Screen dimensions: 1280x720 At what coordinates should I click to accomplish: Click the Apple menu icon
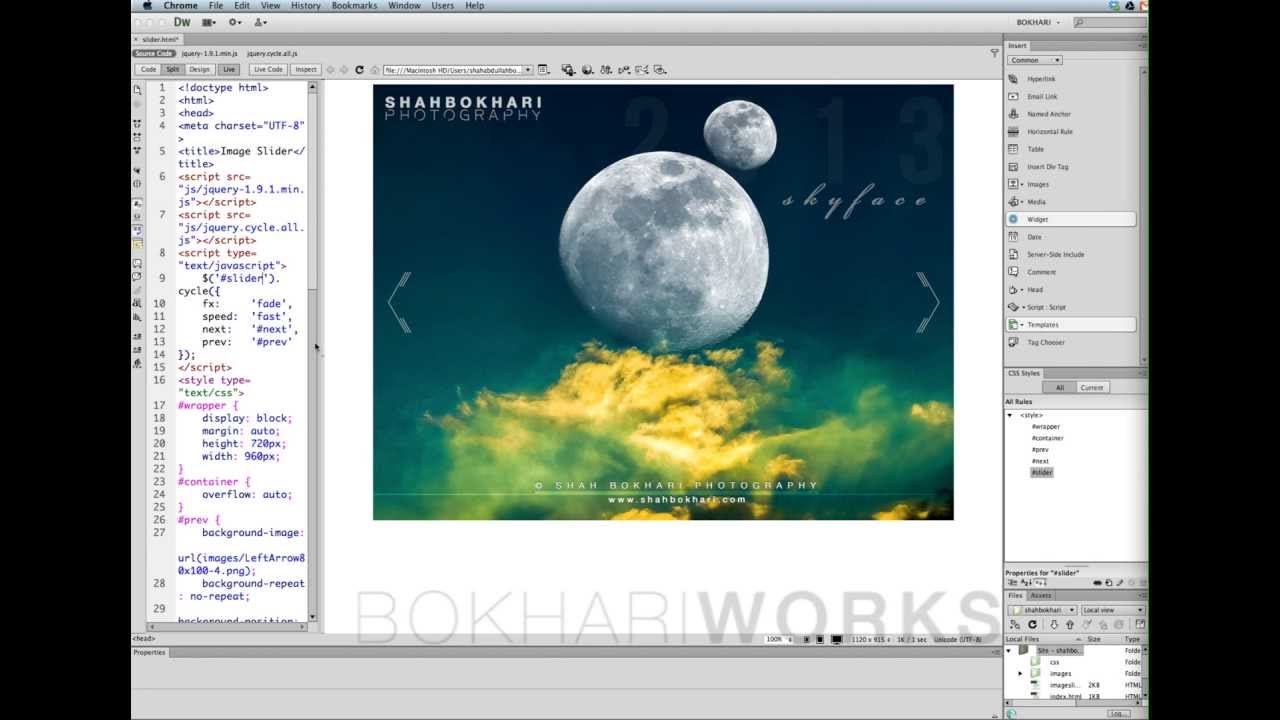(147, 5)
